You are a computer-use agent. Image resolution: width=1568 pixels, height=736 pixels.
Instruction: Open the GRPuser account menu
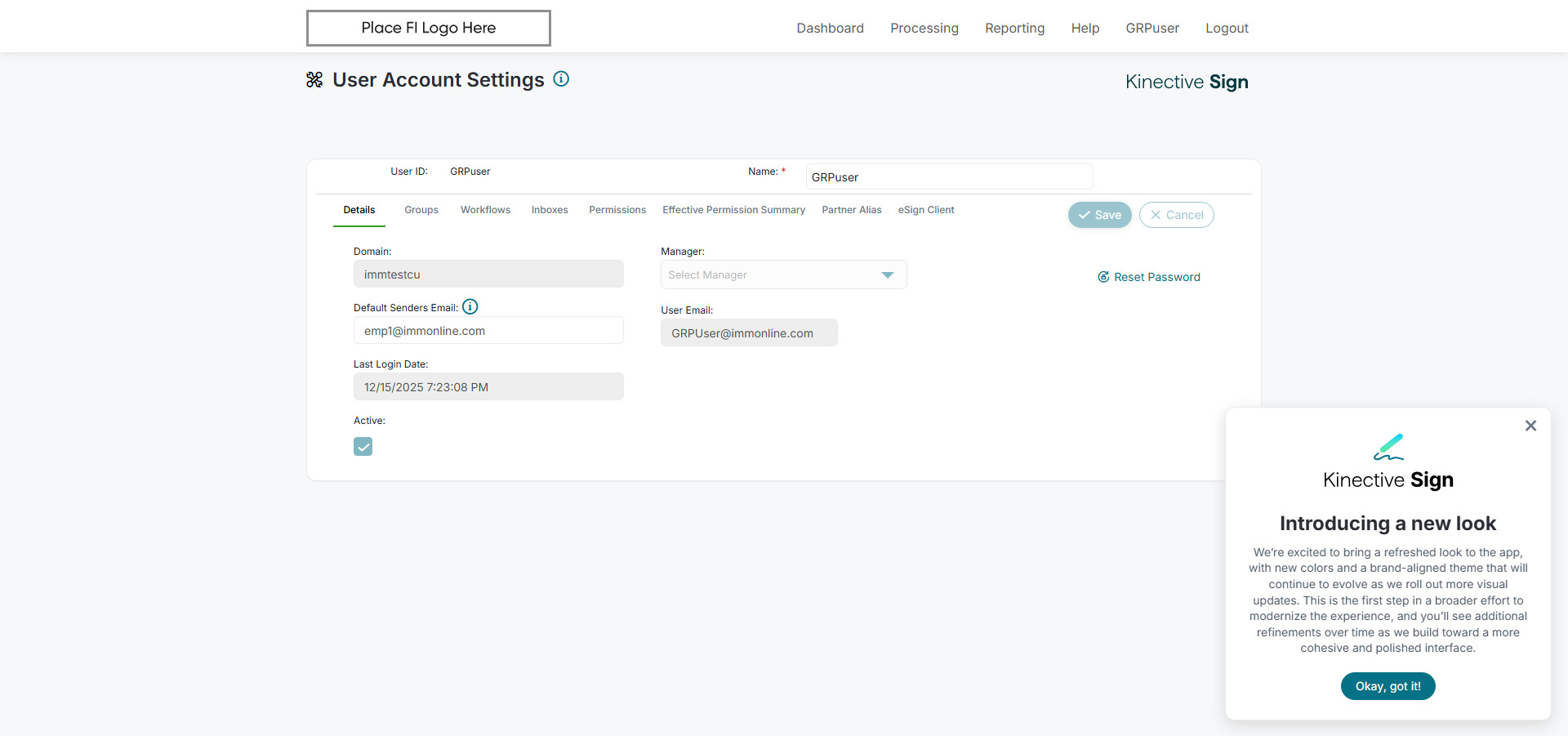(1152, 28)
